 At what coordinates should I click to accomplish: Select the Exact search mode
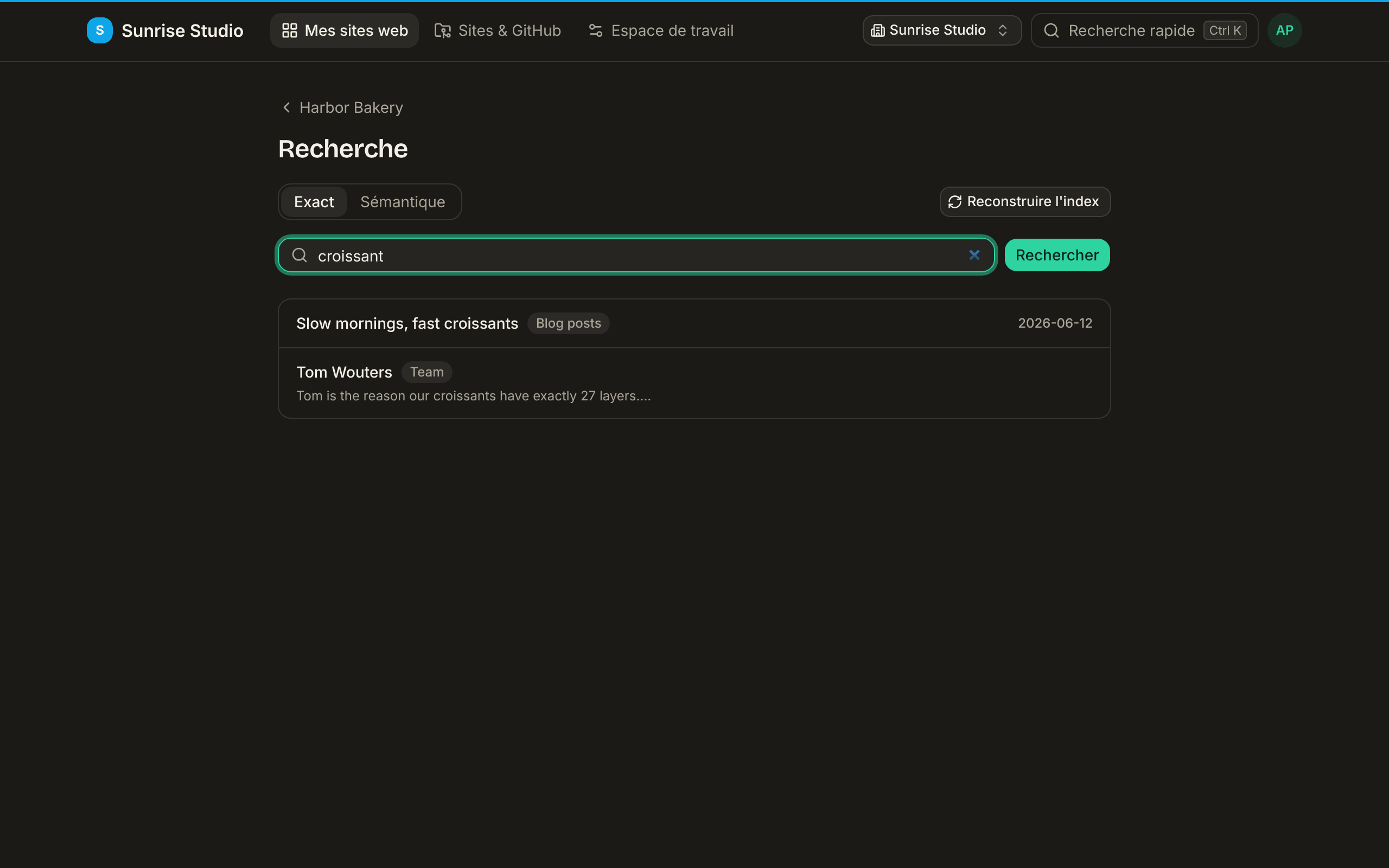click(x=314, y=201)
